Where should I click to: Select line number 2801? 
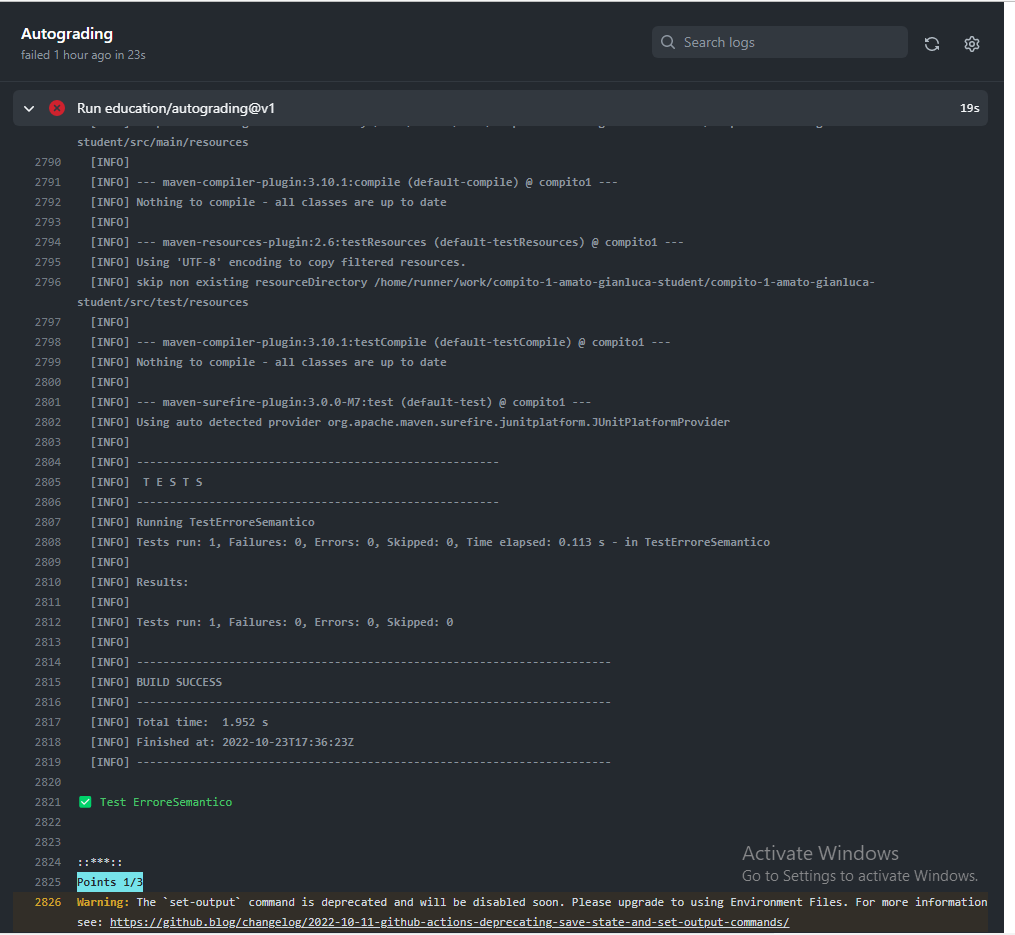click(48, 402)
